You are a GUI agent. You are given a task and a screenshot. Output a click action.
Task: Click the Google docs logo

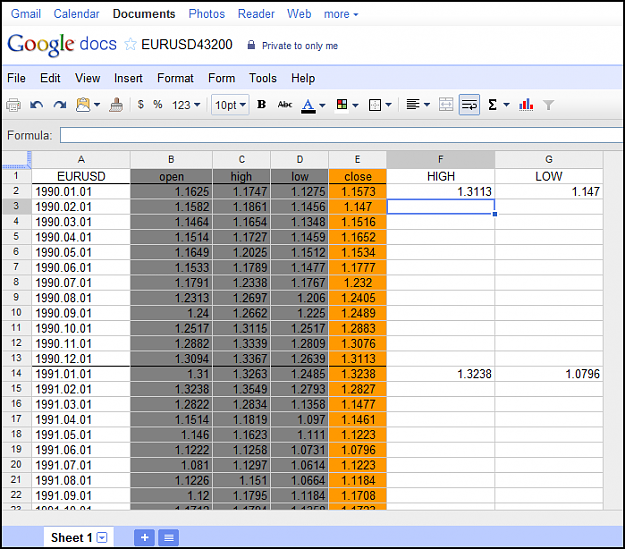[62, 44]
